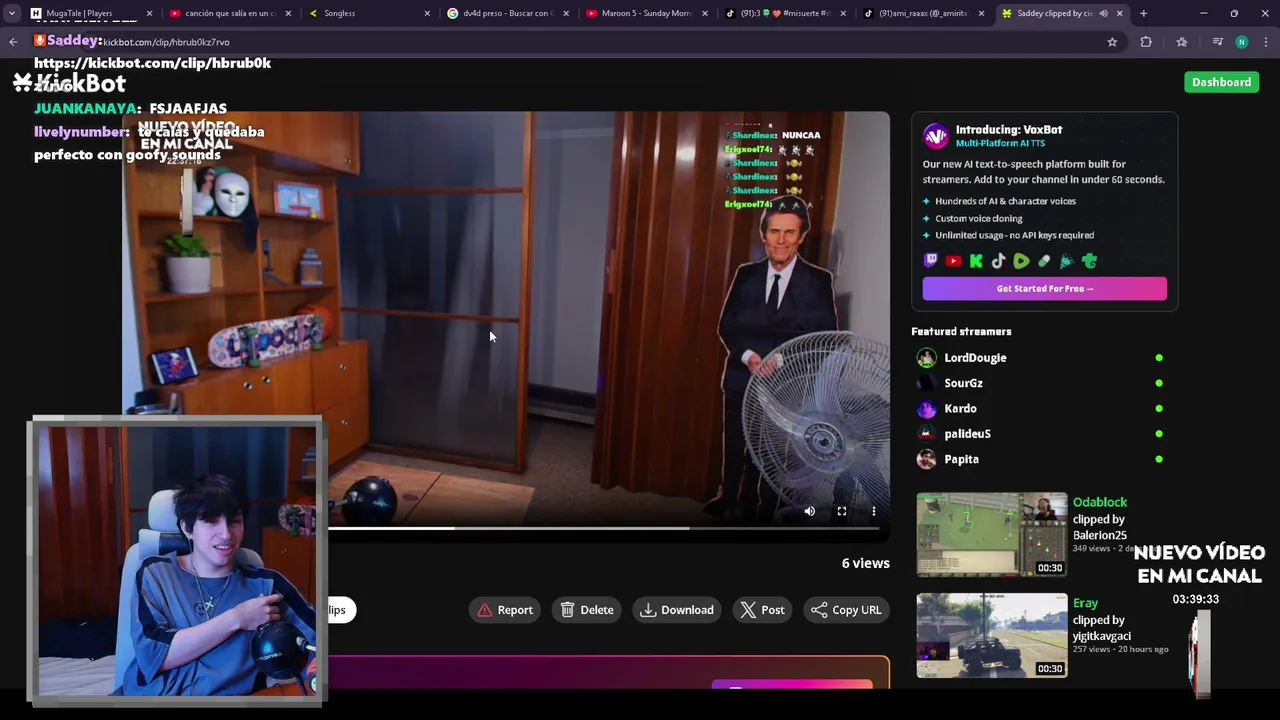1280x720 pixels.
Task: Go back with the browser back arrow
Action: pos(13,42)
